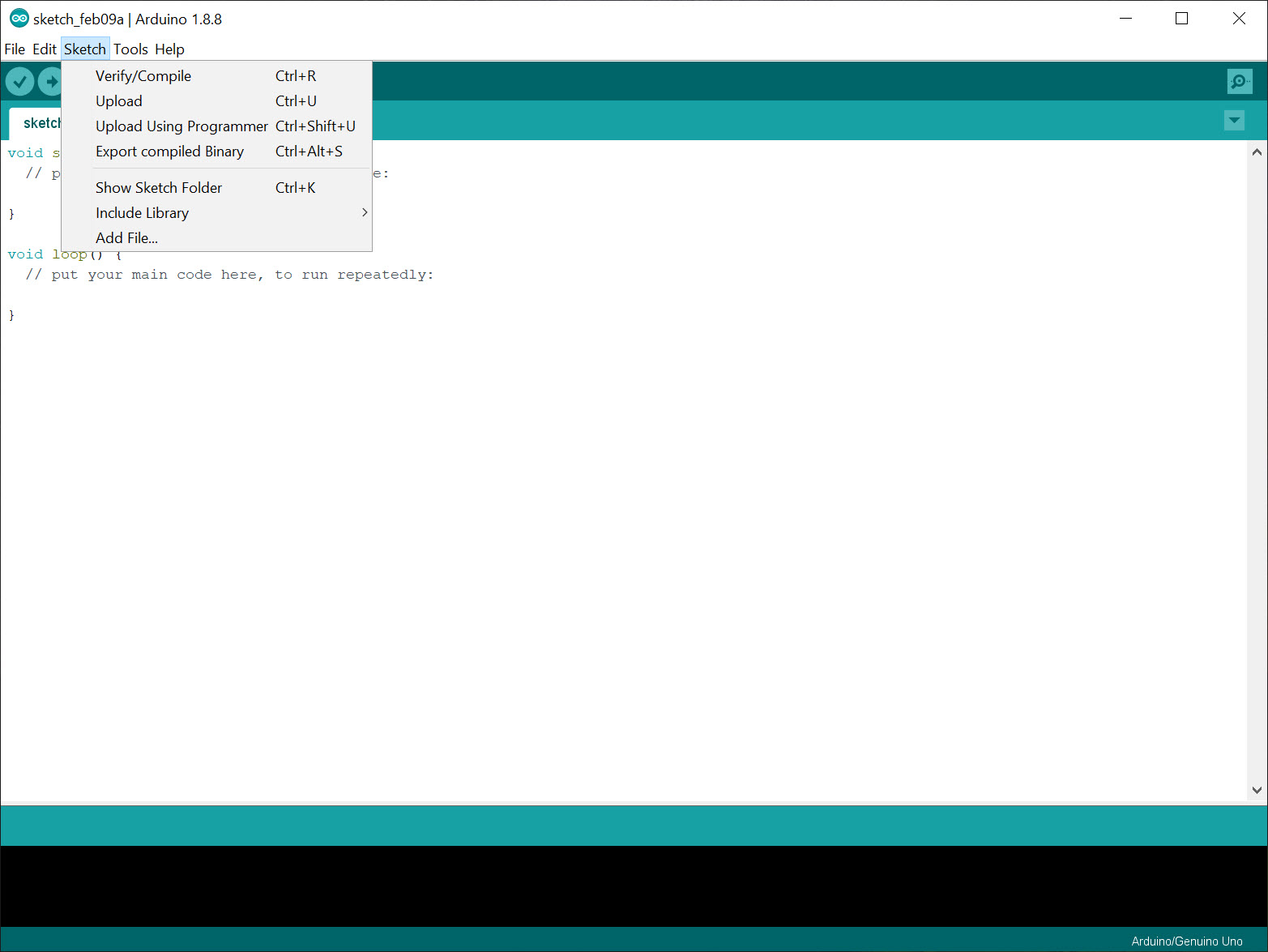This screenshot has height=952, width=1268.
Task: Click the editor scrollbar up arrow
Action: click(1257, 152)
